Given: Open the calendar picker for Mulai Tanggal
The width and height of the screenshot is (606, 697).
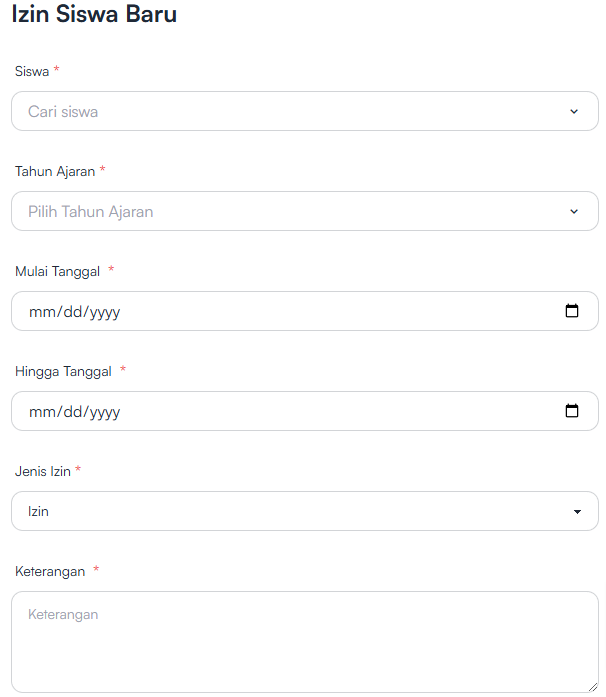Looking at the screenshot, I should [571, 311].
